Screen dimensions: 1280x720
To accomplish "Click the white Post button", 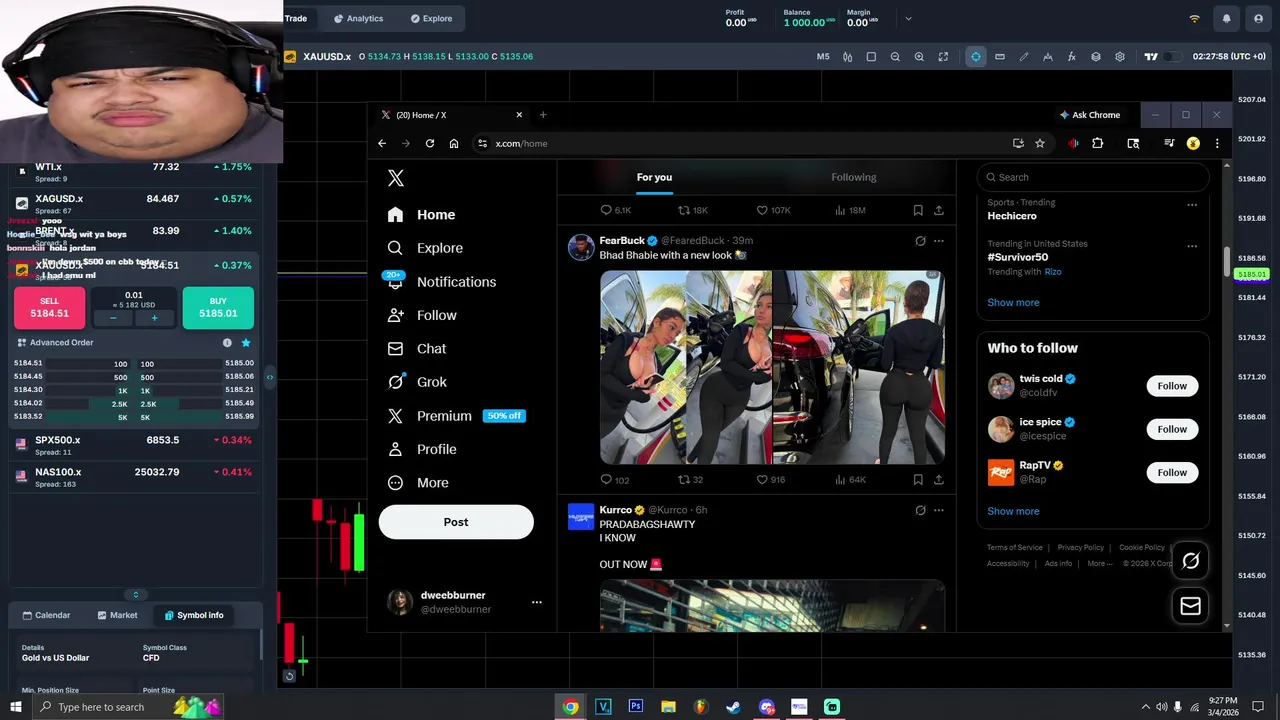I will [456, 522].
